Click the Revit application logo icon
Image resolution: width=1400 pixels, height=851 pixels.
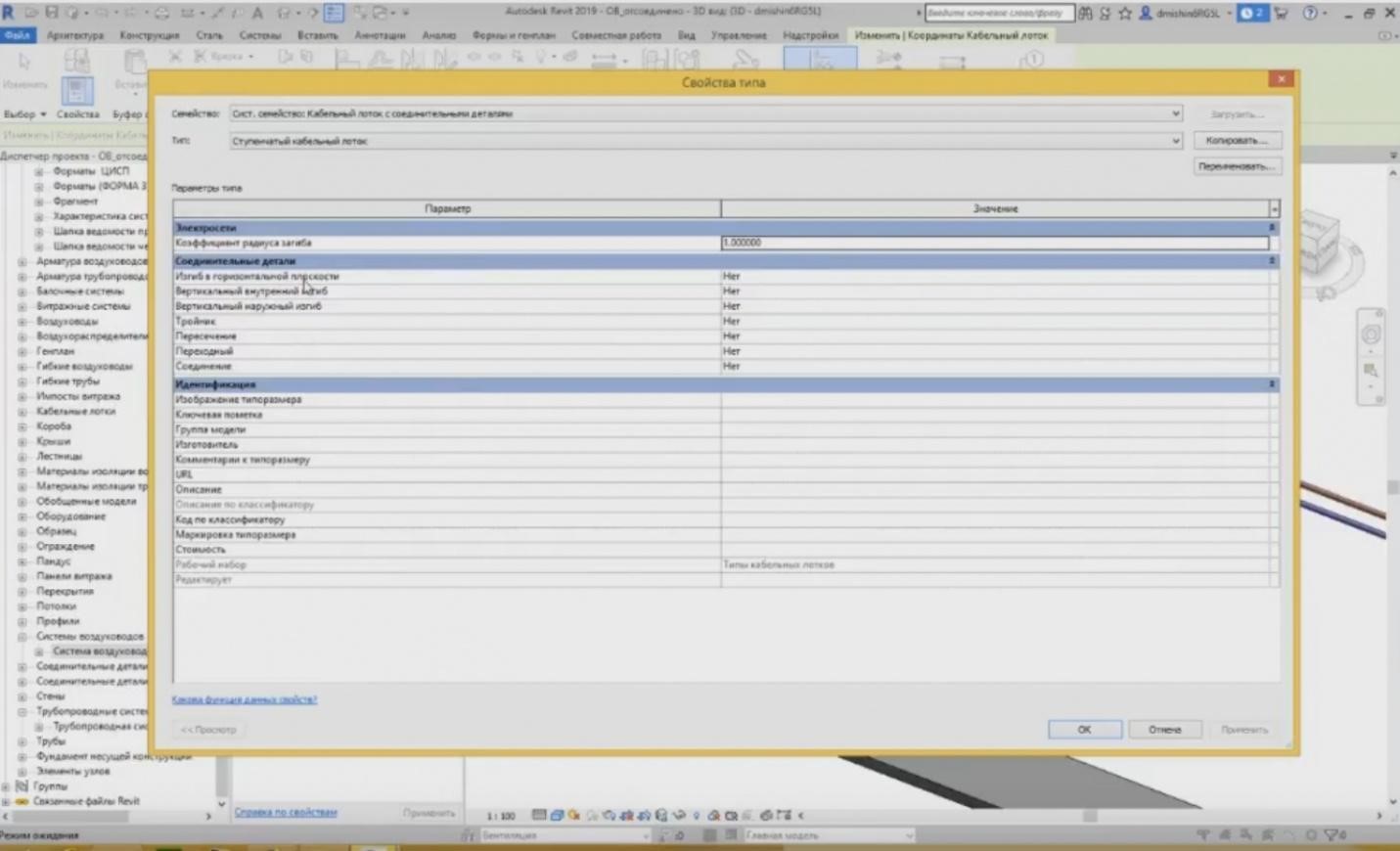tap(8, 13)
